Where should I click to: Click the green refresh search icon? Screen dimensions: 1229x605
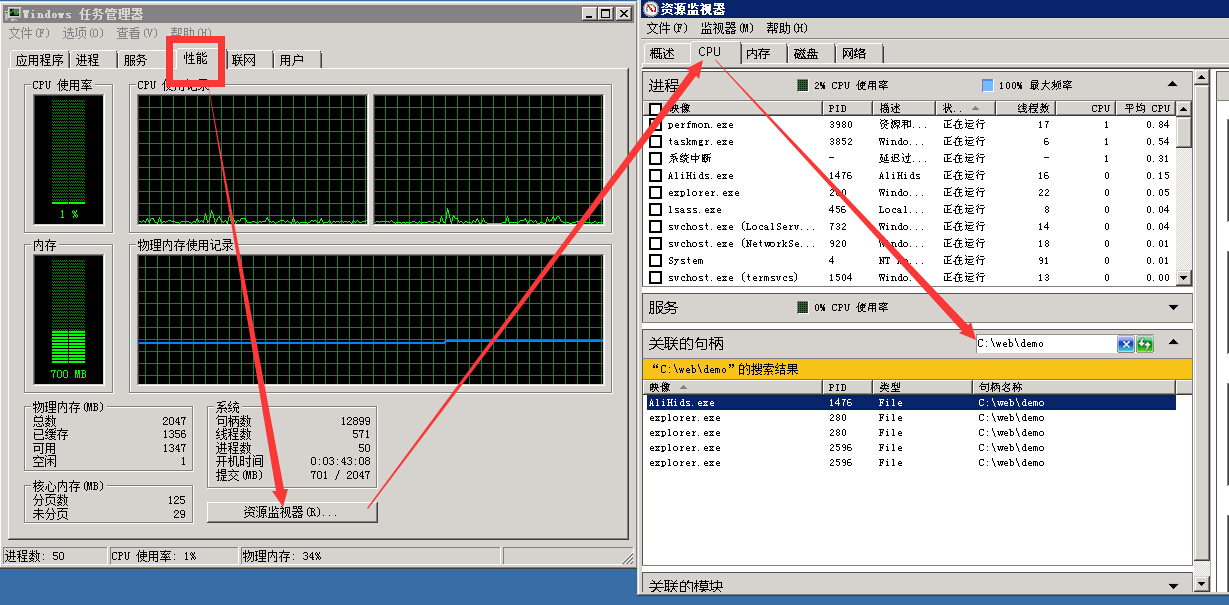tap(1145, 344)
